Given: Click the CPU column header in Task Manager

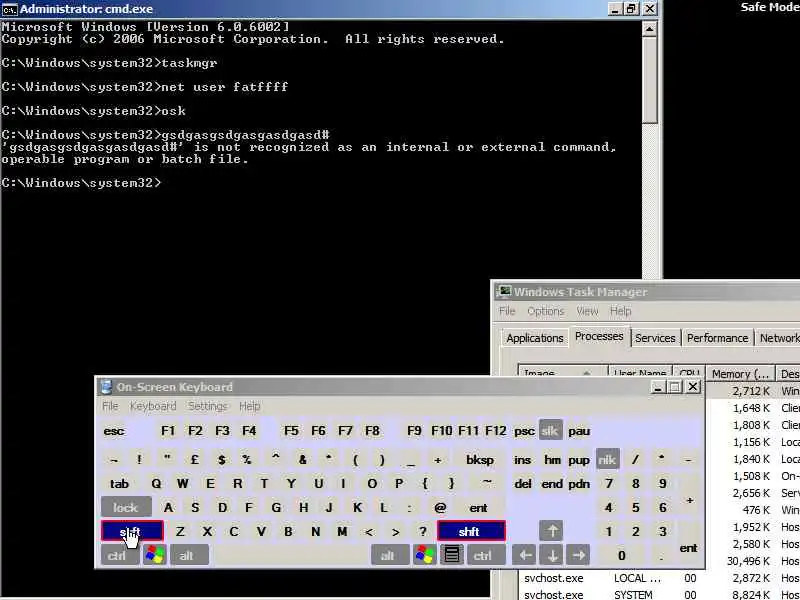Looking at the screenshot, I should (x=689, y=371).
